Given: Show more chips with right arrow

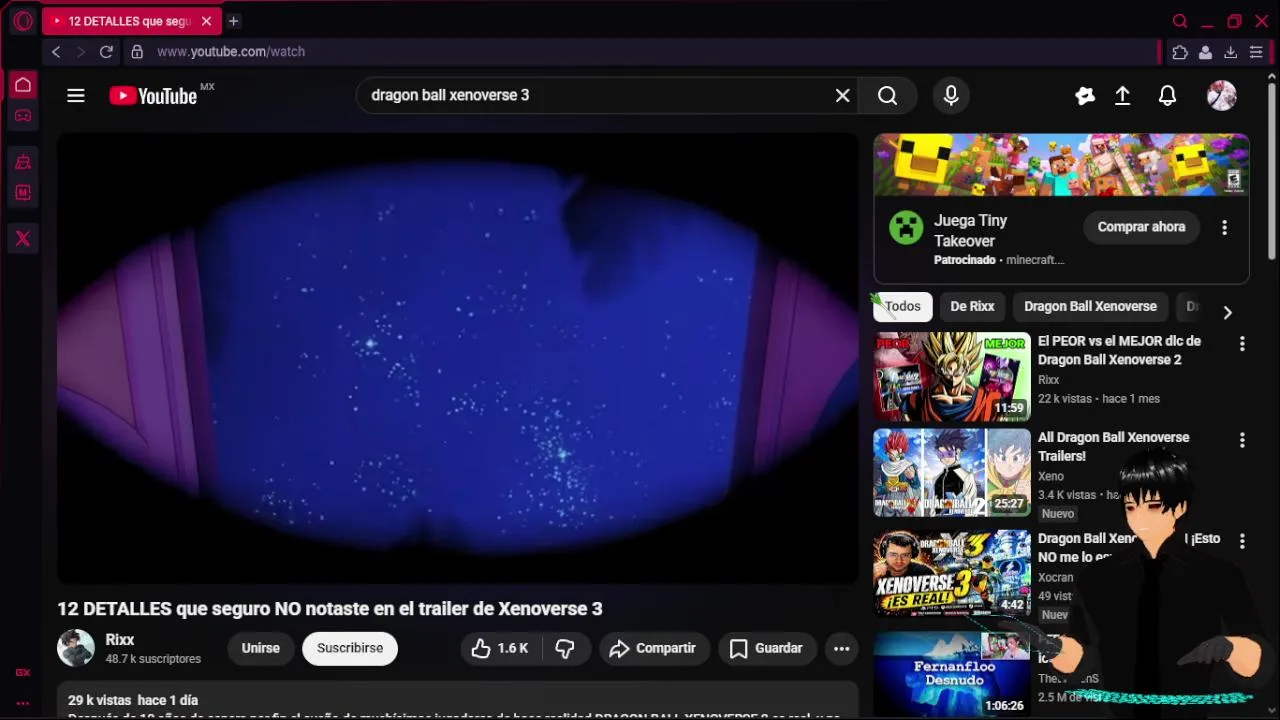Looking at the screenshot, I should (1227, 312).
